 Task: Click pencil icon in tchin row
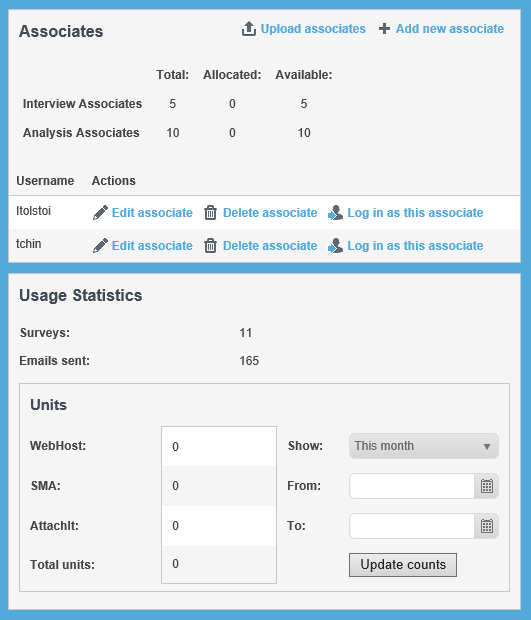tap(100, 246)
